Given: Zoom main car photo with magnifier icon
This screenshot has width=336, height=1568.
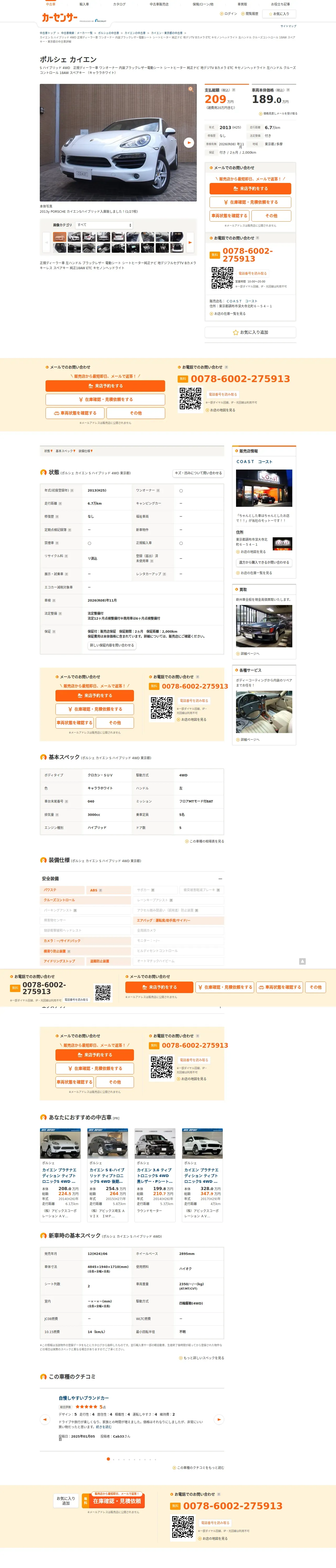Looking at the screenshot, I should (x=190, y=89).
